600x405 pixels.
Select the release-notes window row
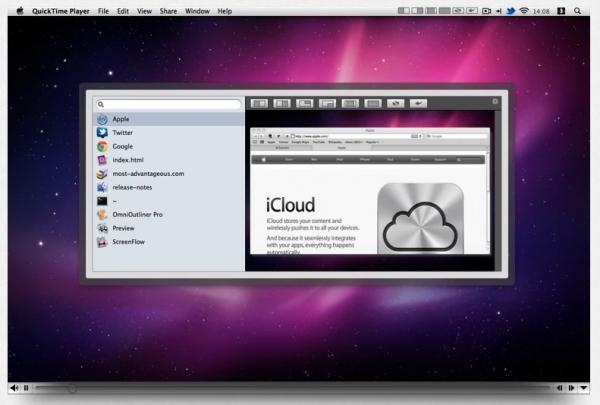coord(168,187)
